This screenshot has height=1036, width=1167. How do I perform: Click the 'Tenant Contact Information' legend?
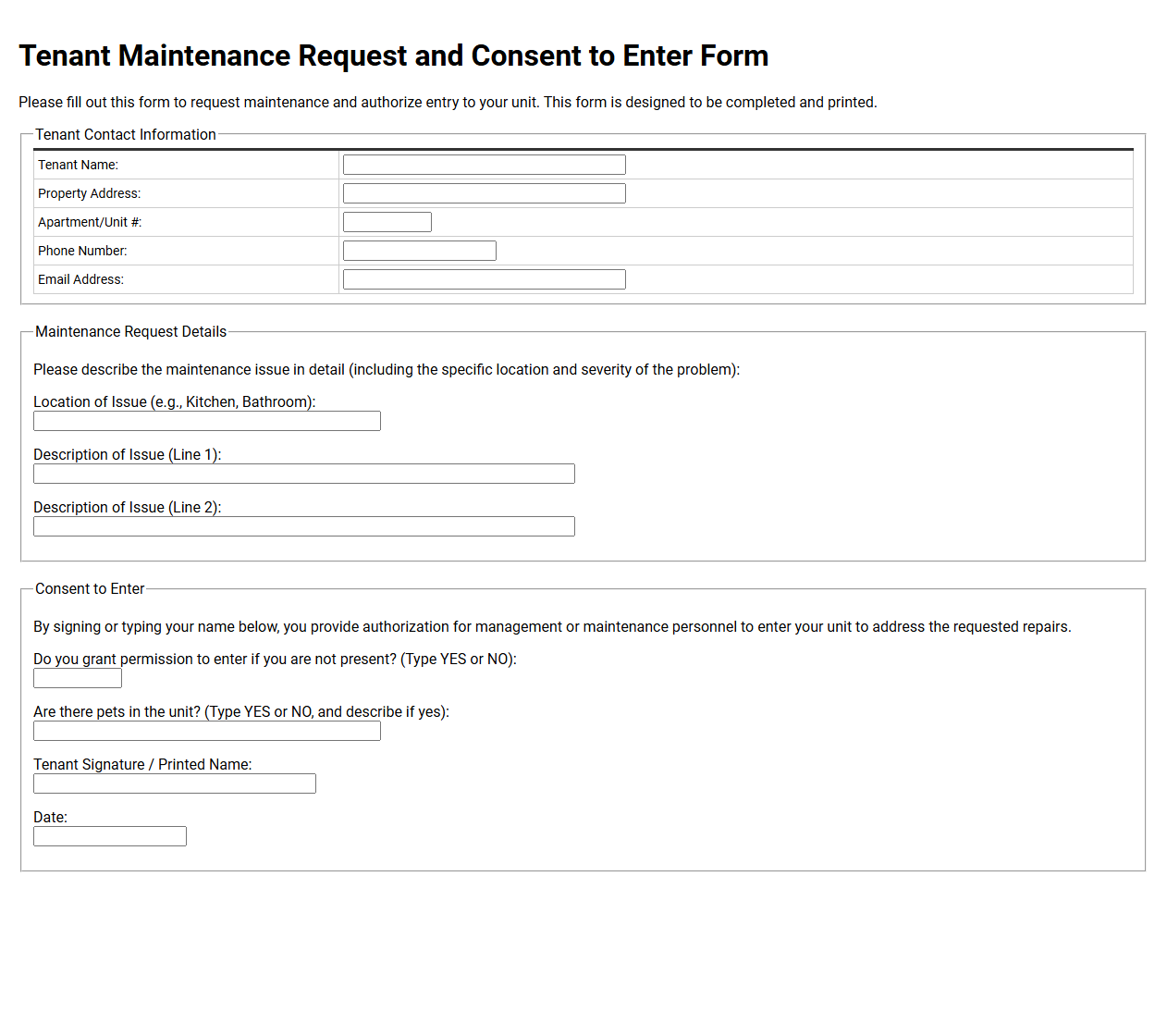tap(126, 134)
